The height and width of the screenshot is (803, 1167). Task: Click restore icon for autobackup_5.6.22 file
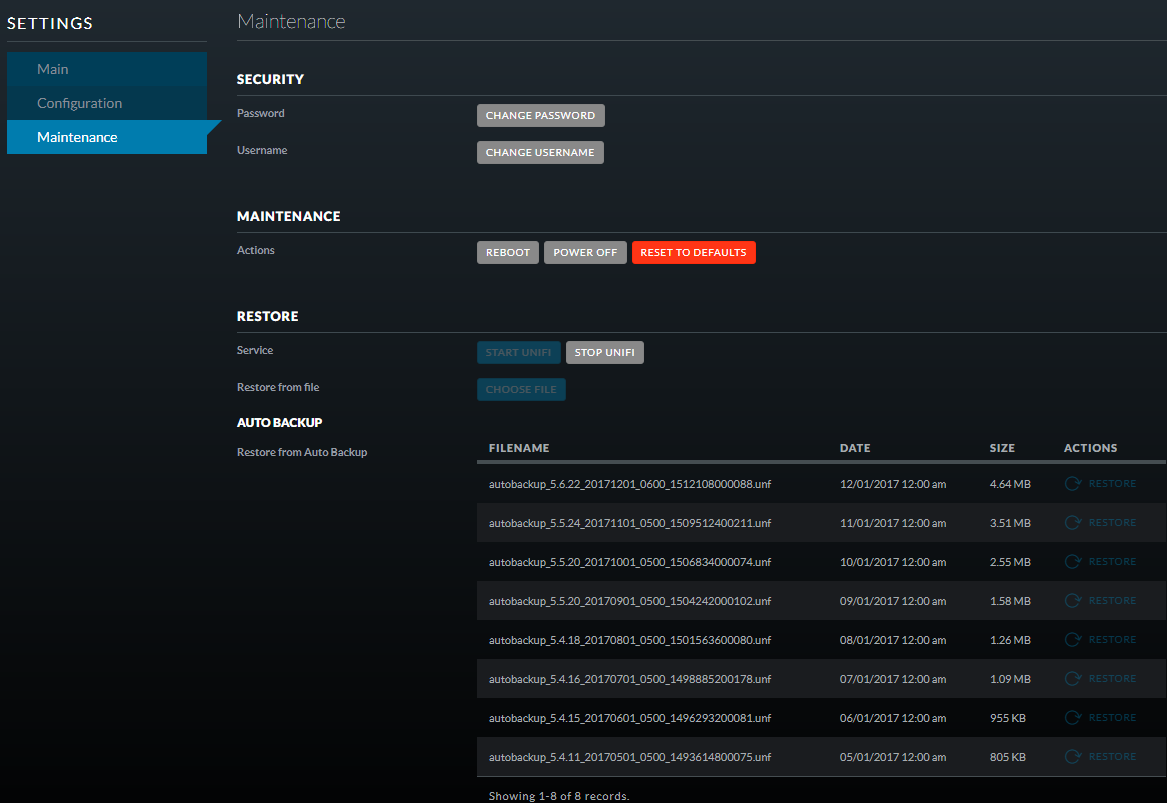[1073, 484]
